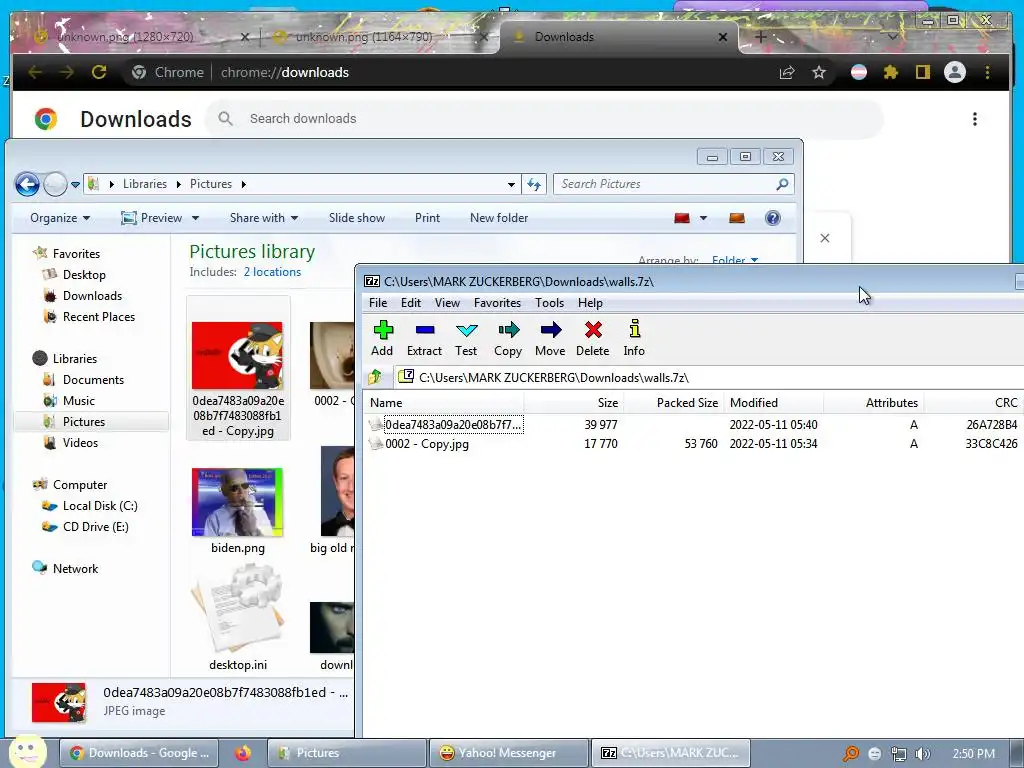Click the Search Pictures box
The image size is (1024, 768).
[x=673, y=184]
